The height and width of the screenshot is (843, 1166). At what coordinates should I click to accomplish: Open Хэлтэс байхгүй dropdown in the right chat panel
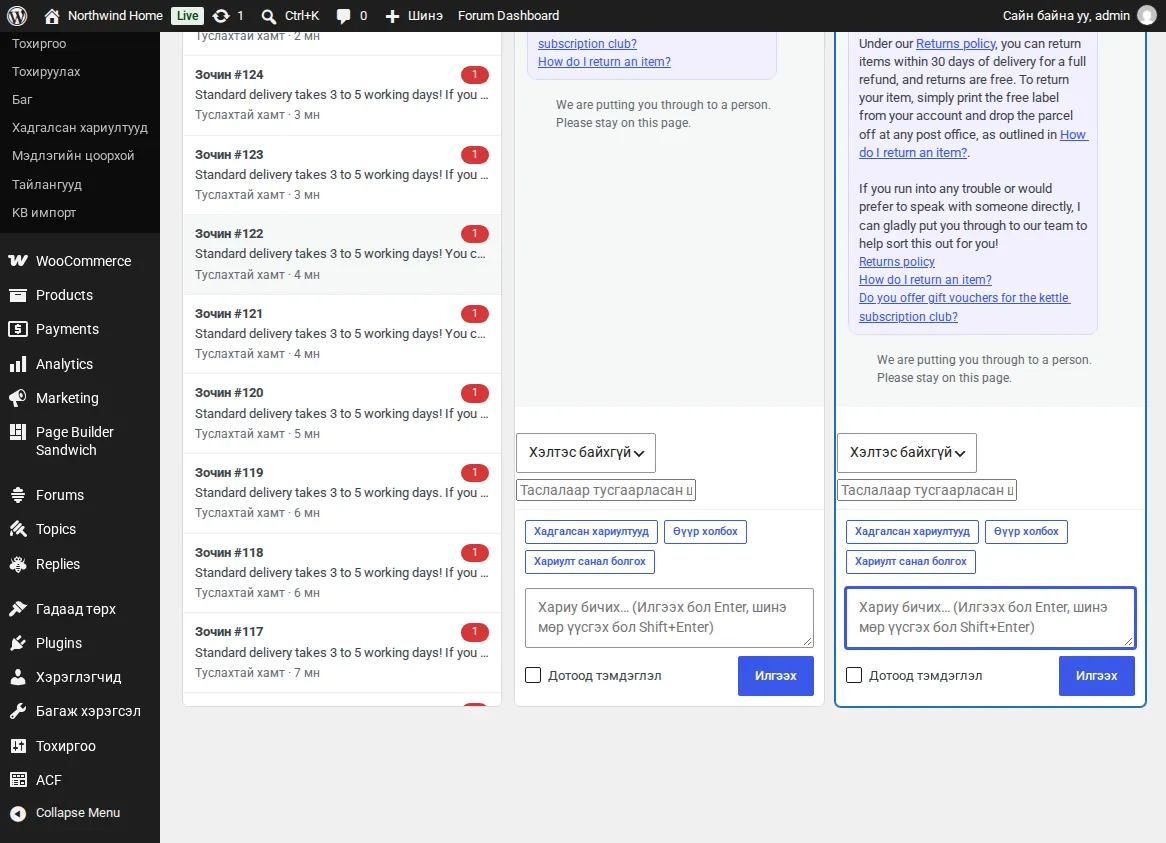click(906, 453)
